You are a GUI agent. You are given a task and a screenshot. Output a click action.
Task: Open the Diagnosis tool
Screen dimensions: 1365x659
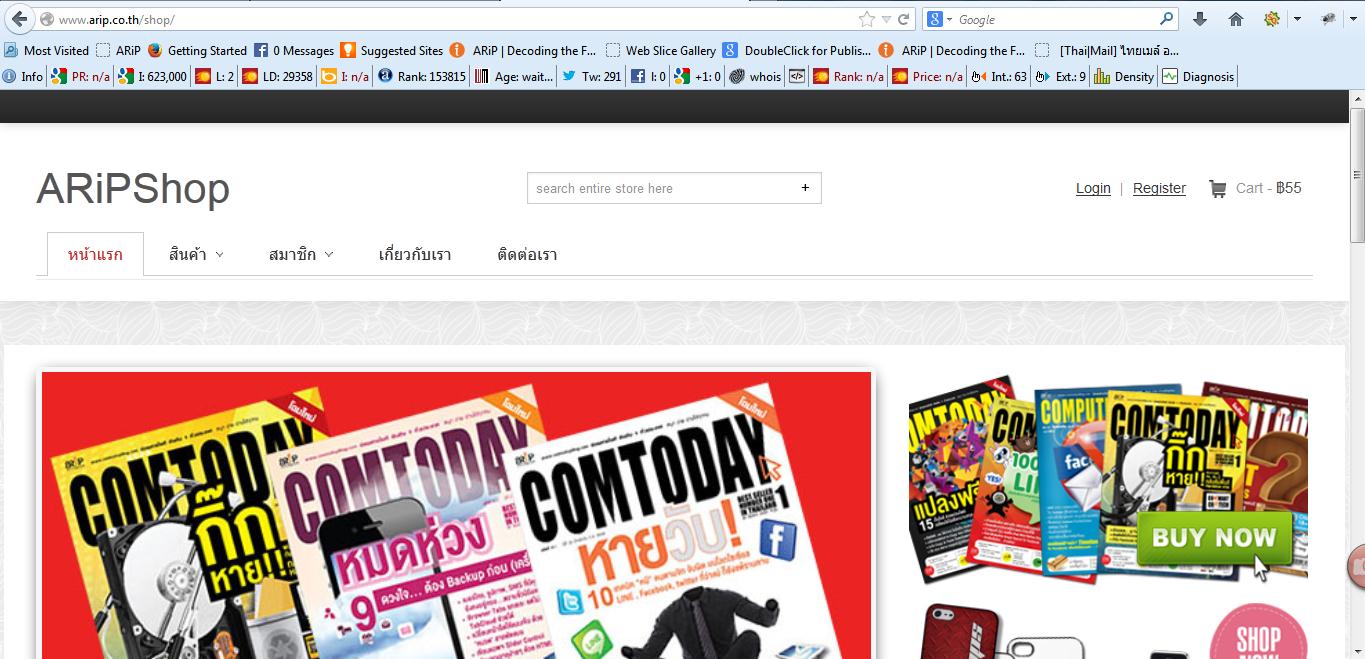1199,76
